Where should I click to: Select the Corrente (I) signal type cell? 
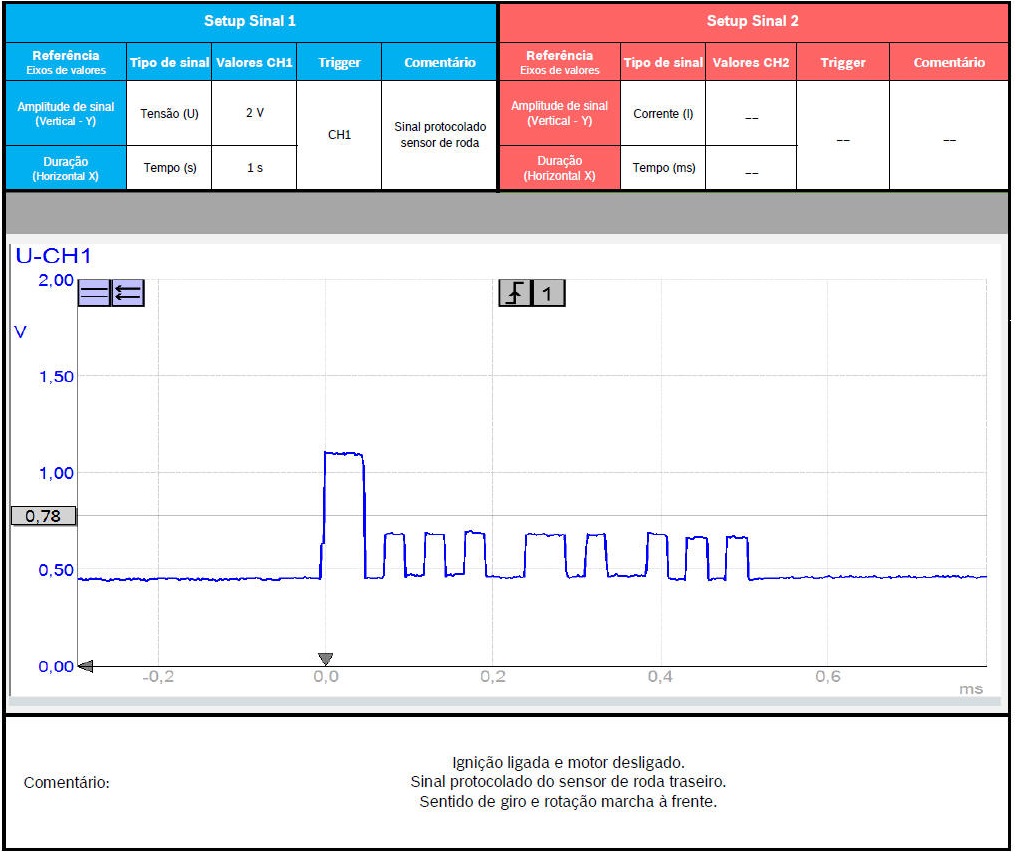(663, 113)
